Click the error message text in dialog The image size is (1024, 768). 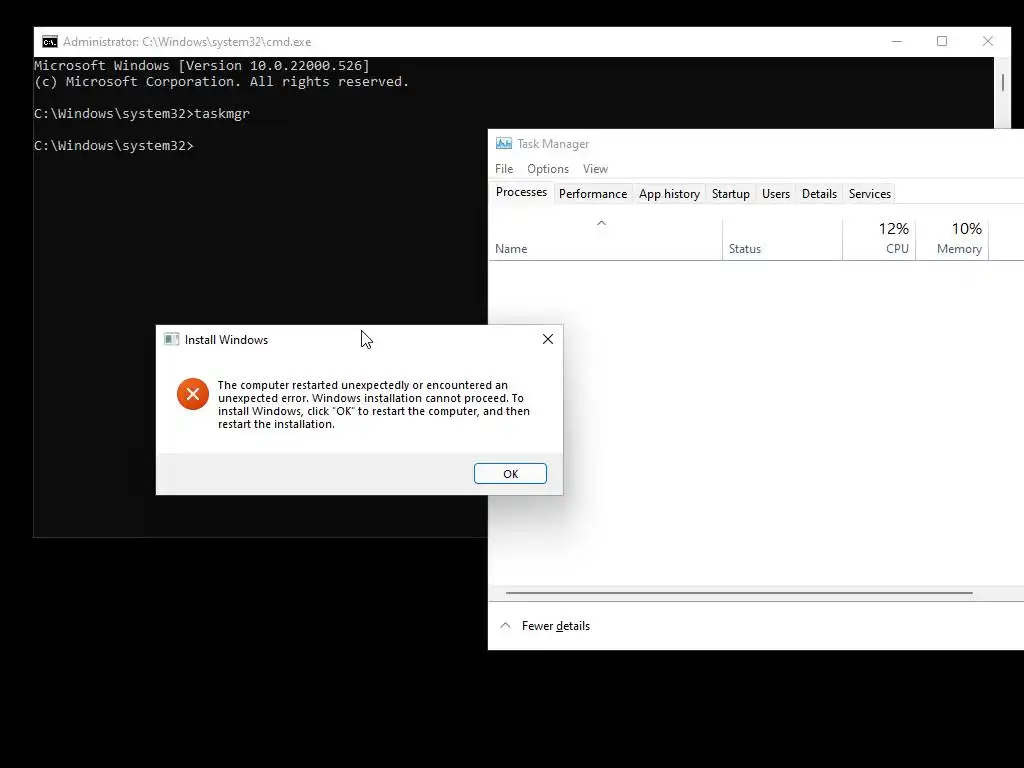374,404
